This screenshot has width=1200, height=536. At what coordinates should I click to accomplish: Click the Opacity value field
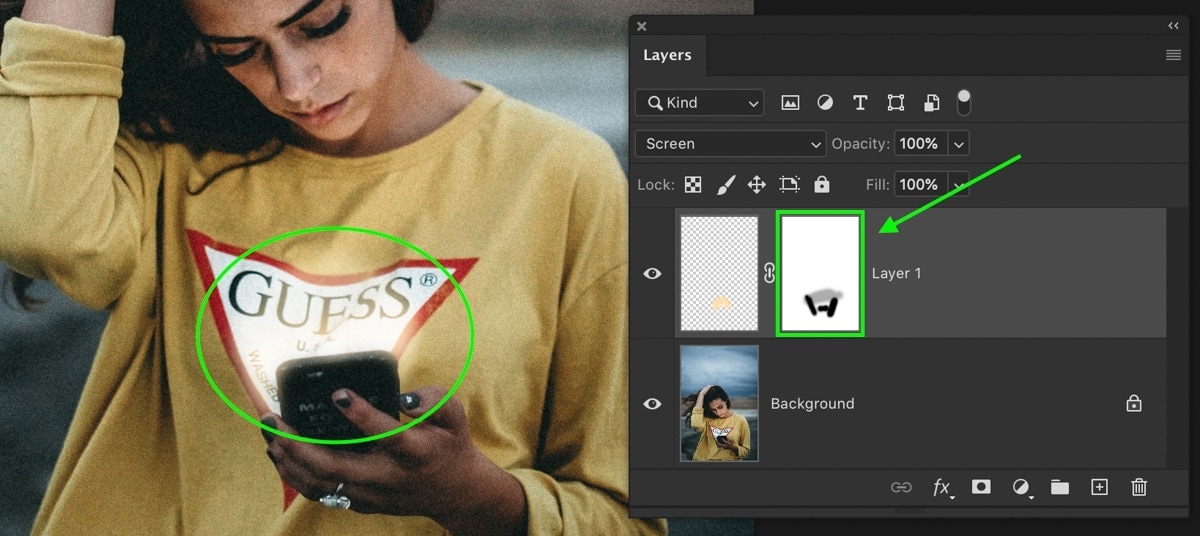point(918,143)
